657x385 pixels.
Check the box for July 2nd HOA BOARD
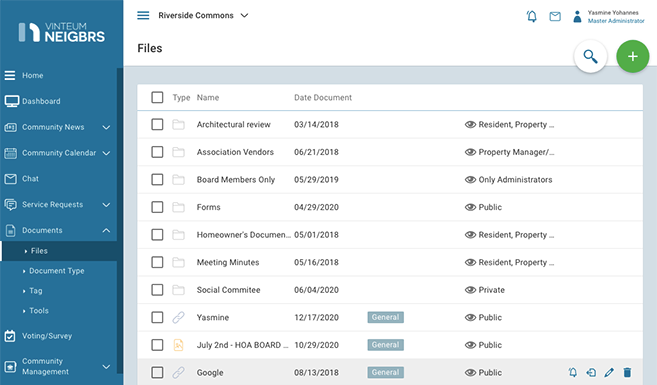[157, 345]
